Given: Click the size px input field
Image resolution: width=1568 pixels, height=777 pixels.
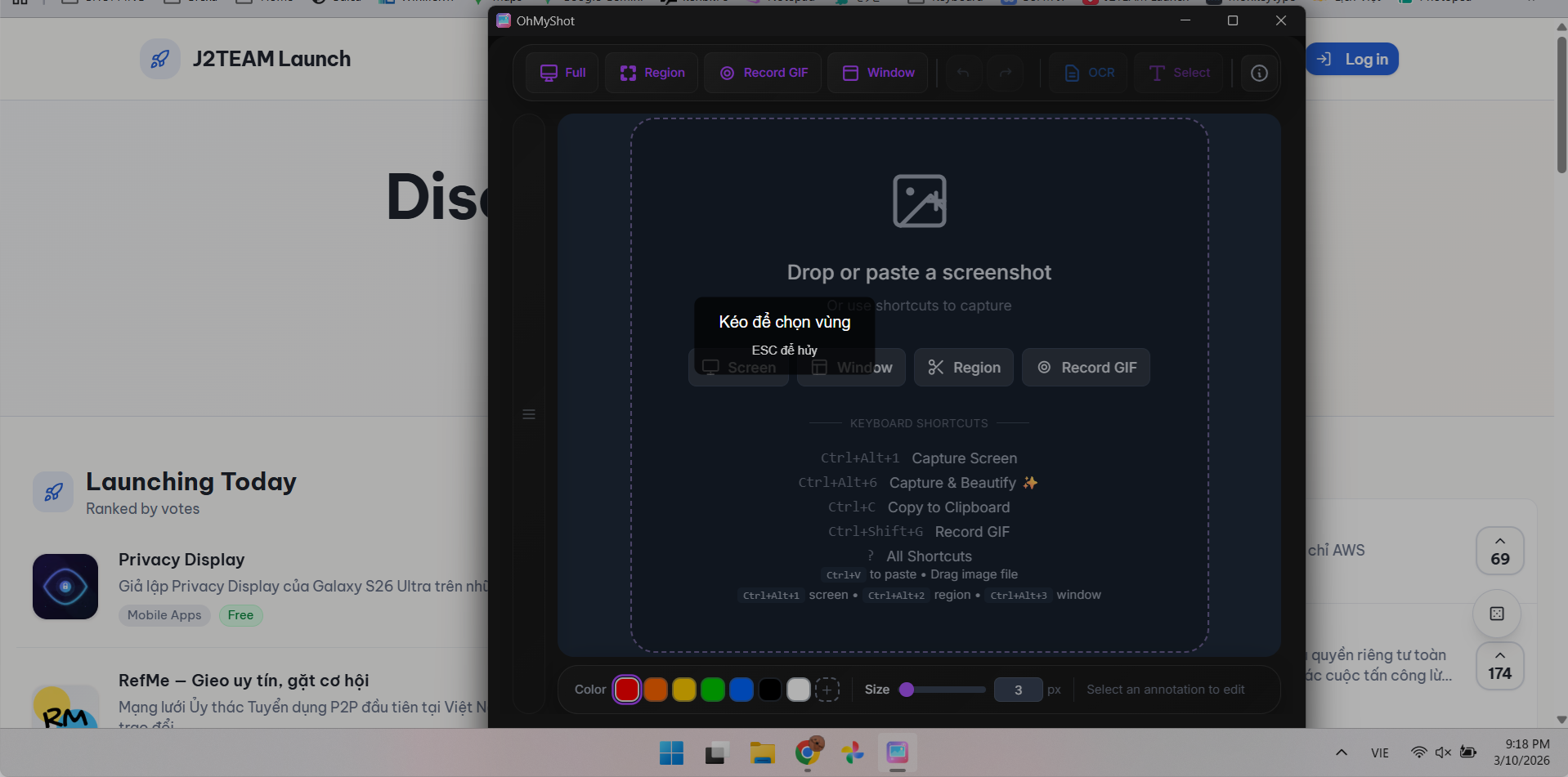Looking at the screenshot, I should [x=1019, y=690].
